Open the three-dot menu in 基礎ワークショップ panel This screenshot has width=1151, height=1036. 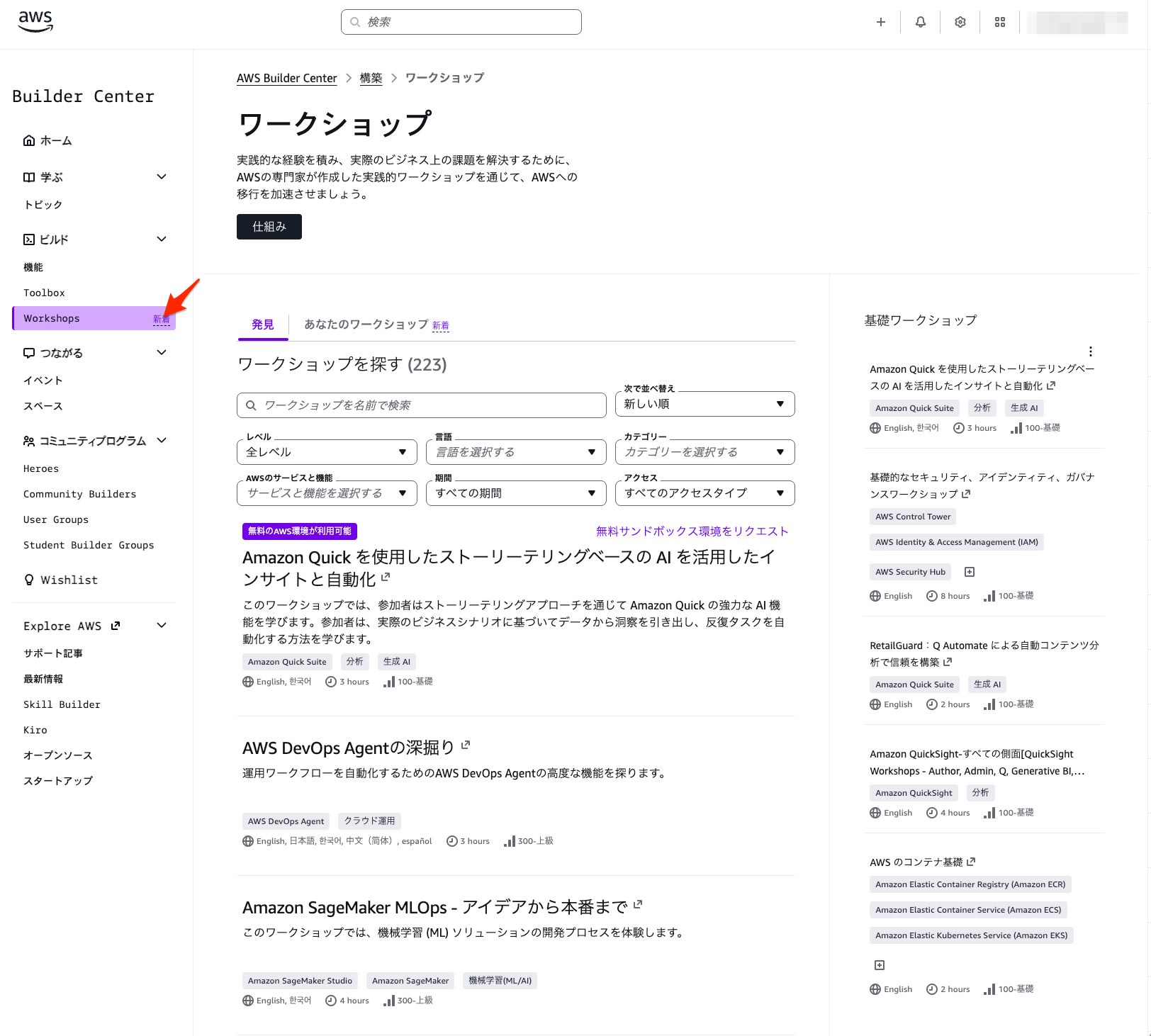[x=1091, y=351]
